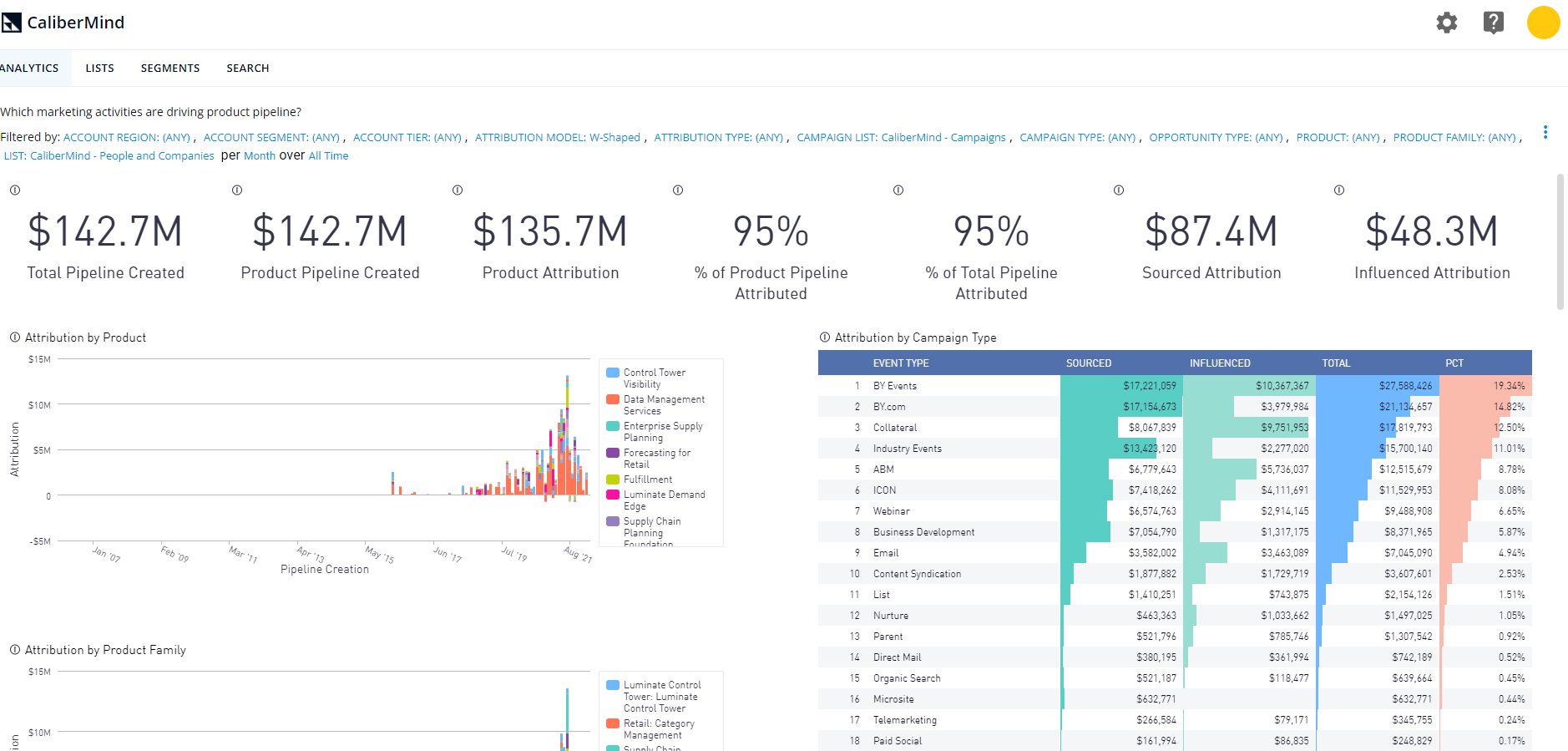Click the info icon above Sourced Attribution
1568x751 pixels.
tap(1119, 190)
